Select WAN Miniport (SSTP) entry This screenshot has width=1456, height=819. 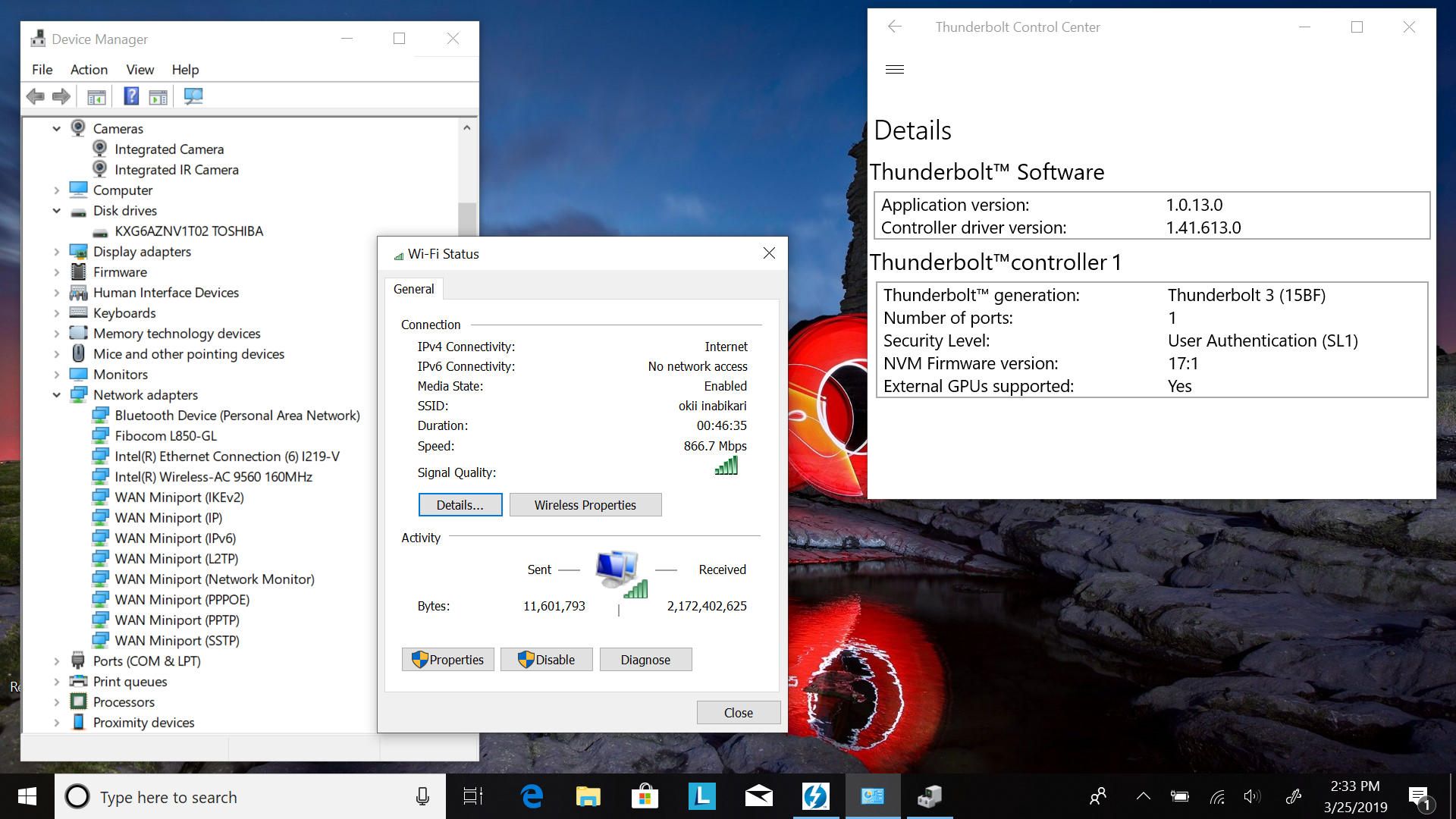(x=177, y=641)
